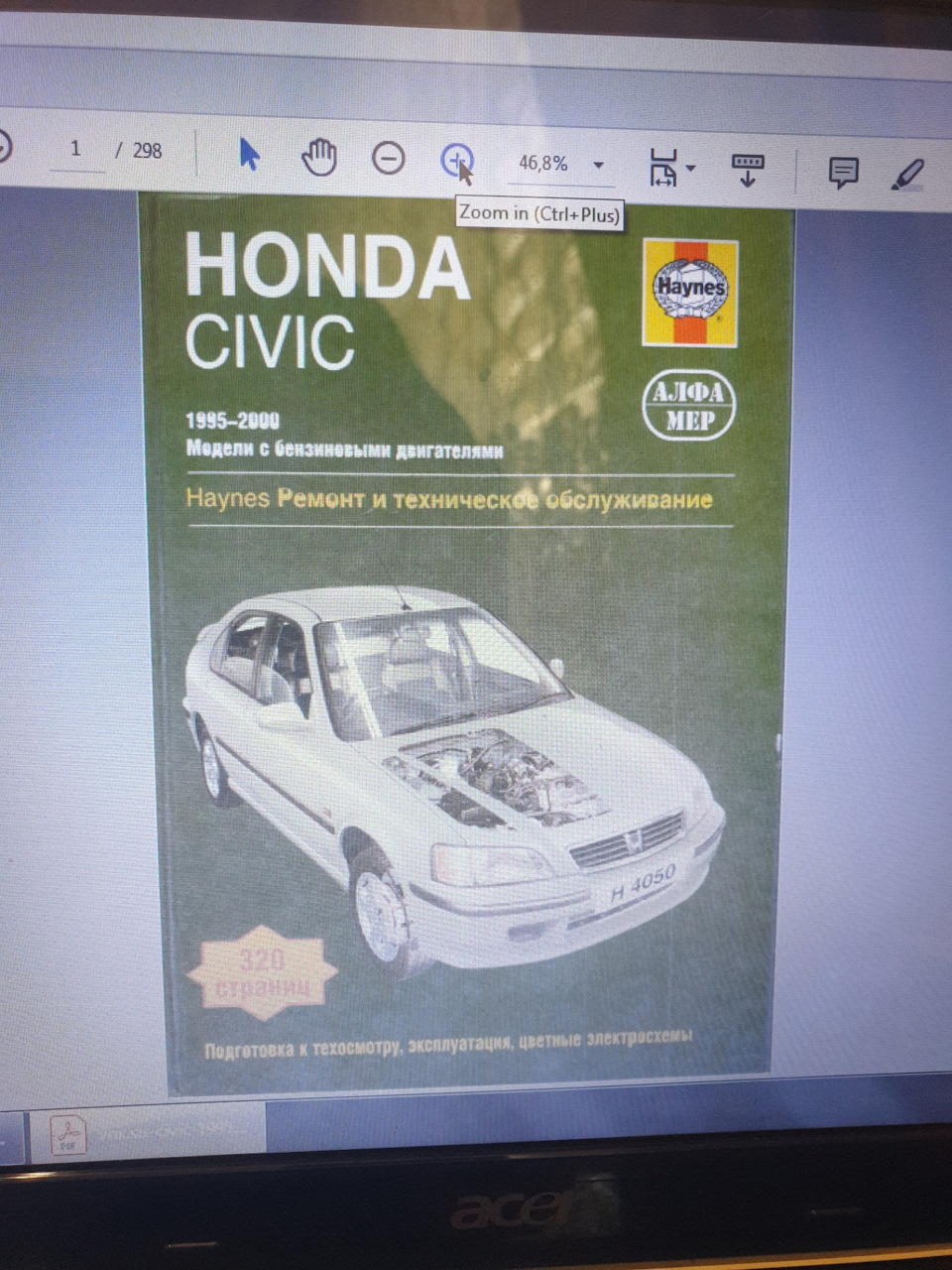The image size is (952, 1270).
Task: Zoom out with the minus icon
Action: pos(388,158)
